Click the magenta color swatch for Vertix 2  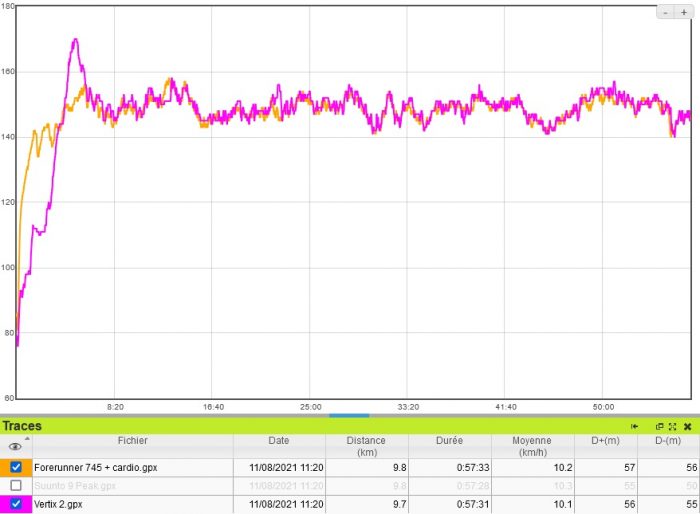(x=5, y=504)
